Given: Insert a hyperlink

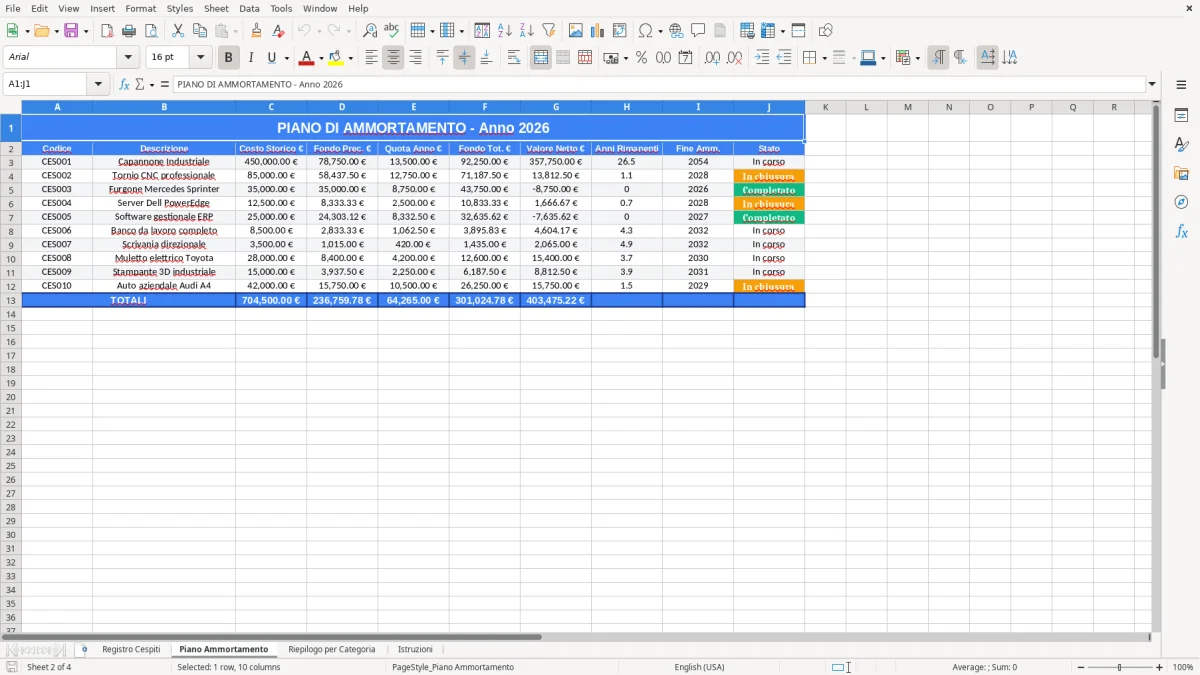Looking at the screenshot, I should 676,30.
